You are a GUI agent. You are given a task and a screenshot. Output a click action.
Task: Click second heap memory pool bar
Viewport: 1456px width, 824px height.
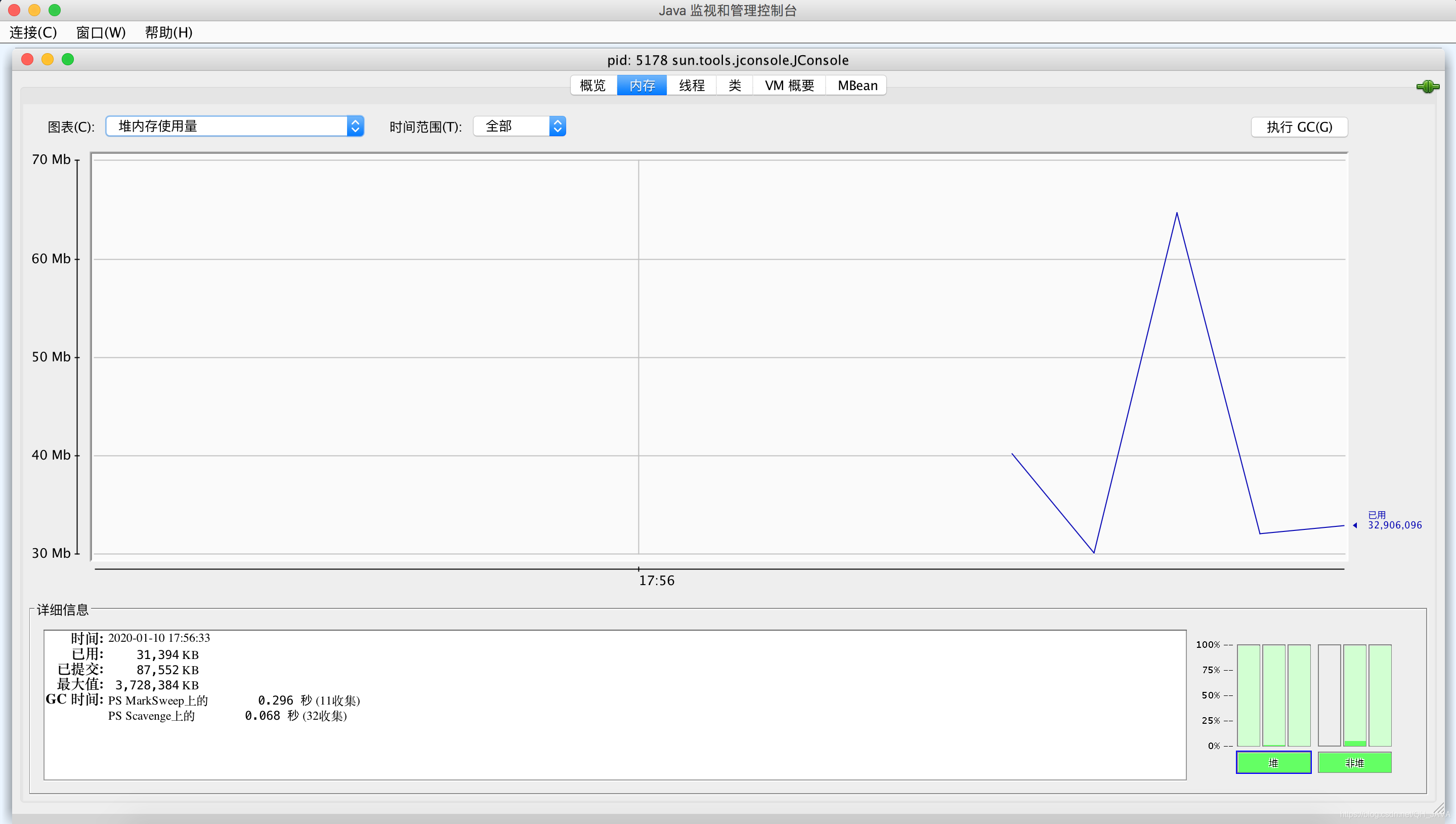tap(1273, 695)
